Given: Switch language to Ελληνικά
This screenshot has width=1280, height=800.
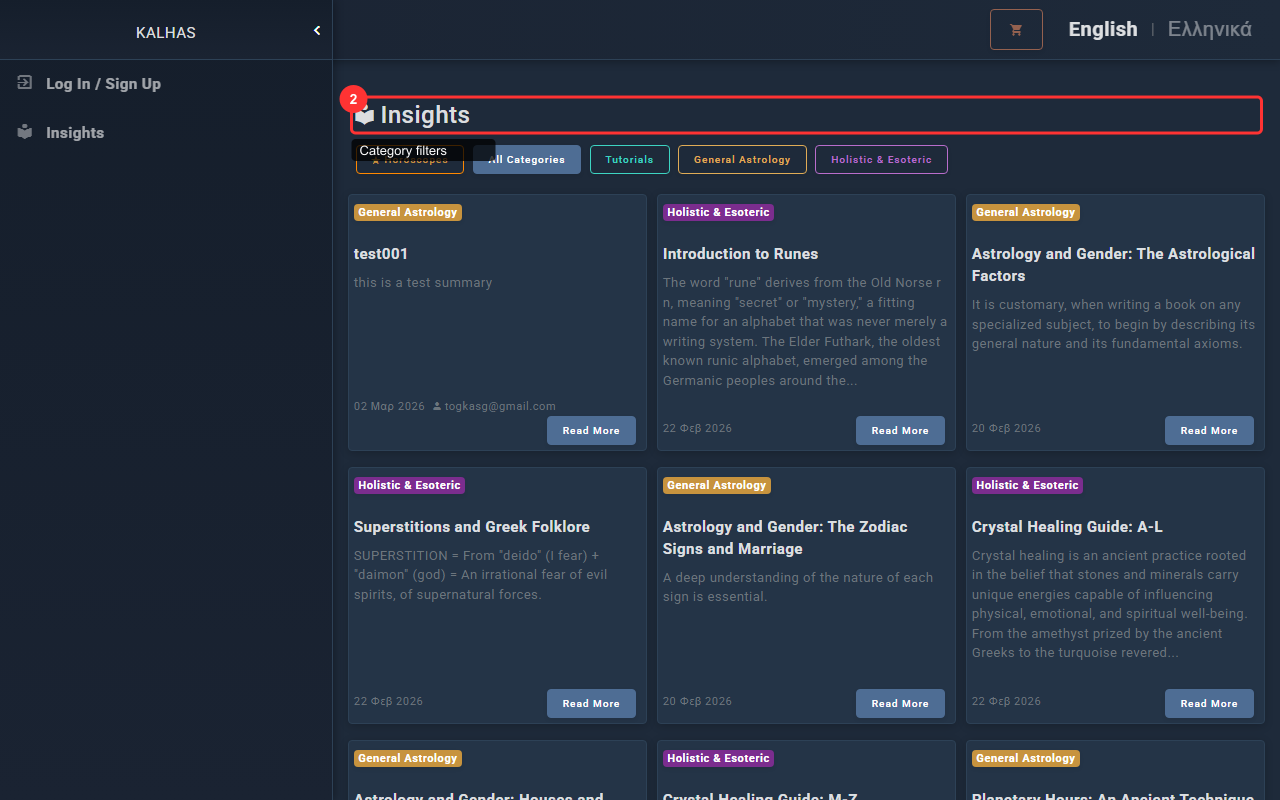Looking at the screenshot, I should [1209, 29].
